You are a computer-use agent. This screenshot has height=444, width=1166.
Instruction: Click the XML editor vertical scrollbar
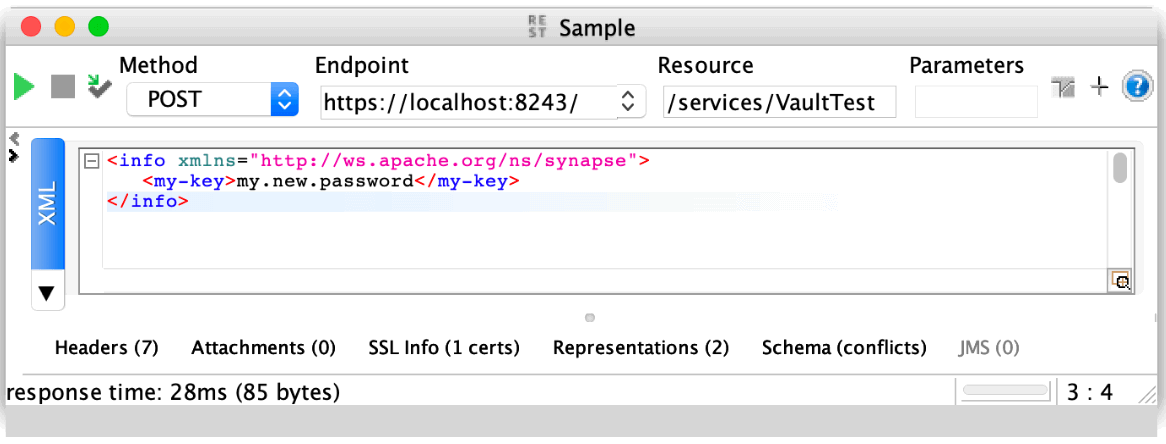[x=1120, y=168]
